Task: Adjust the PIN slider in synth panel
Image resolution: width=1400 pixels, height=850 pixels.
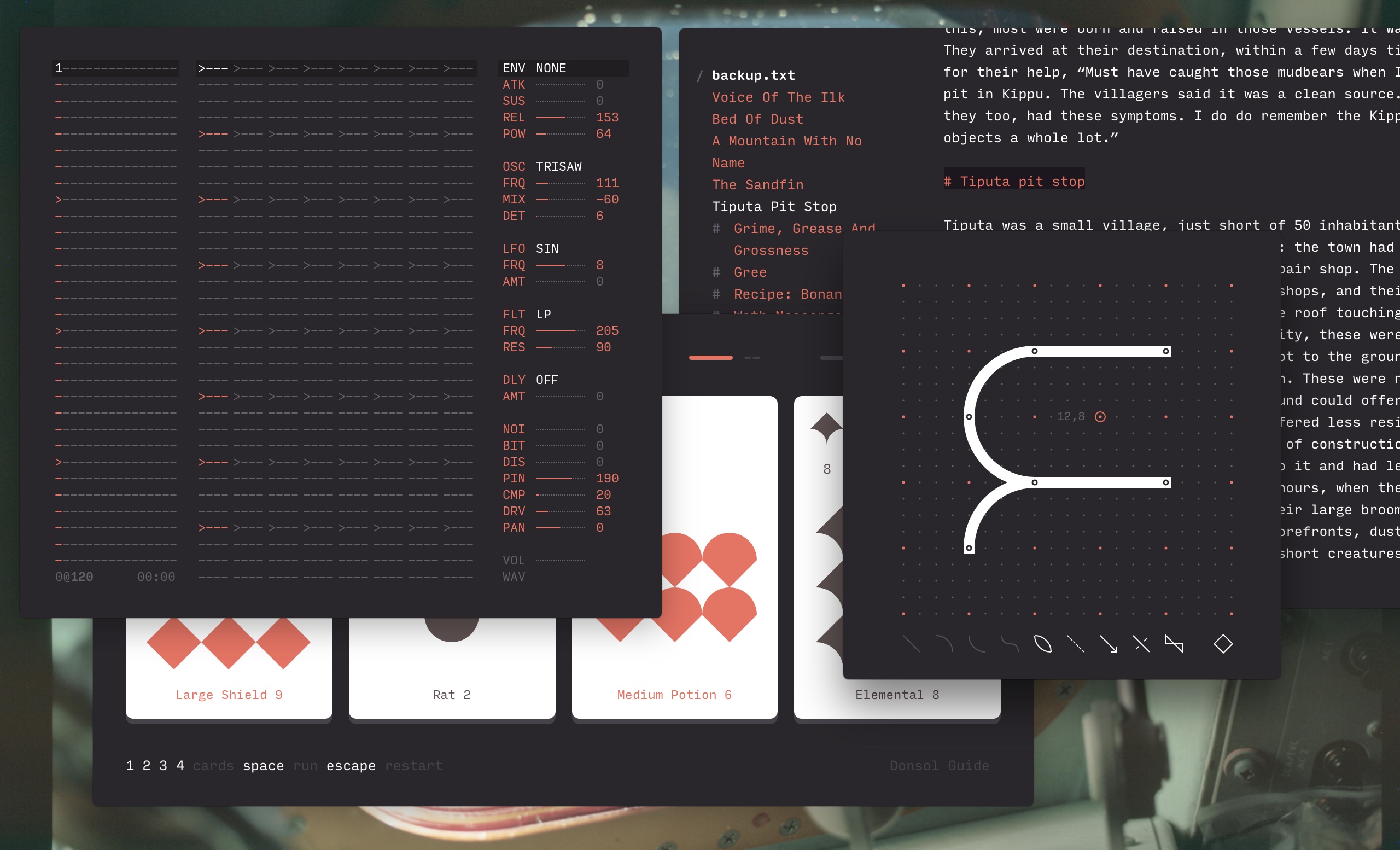Action: 560,479
